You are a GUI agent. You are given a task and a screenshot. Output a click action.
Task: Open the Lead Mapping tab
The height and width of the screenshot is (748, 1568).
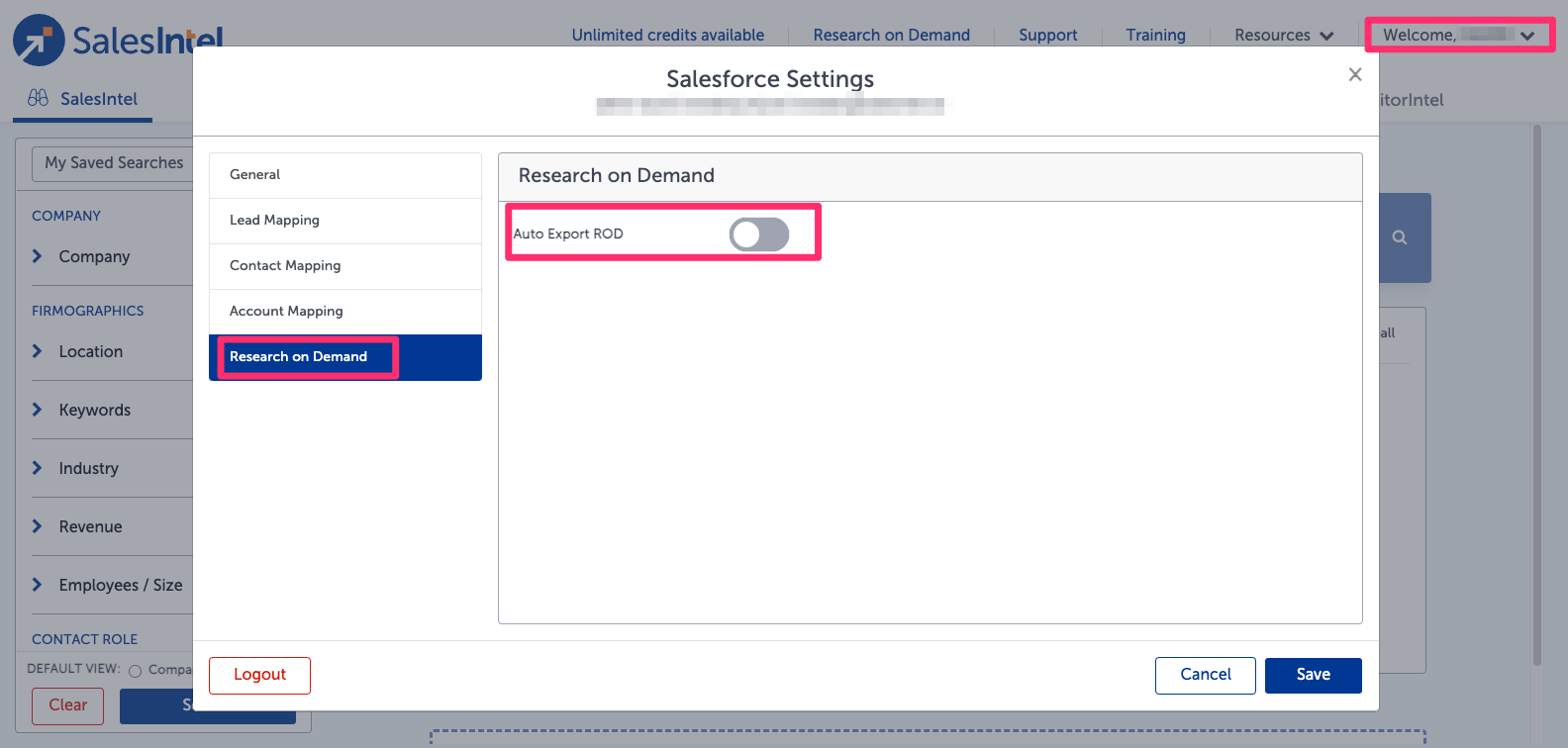coord(345,221)
